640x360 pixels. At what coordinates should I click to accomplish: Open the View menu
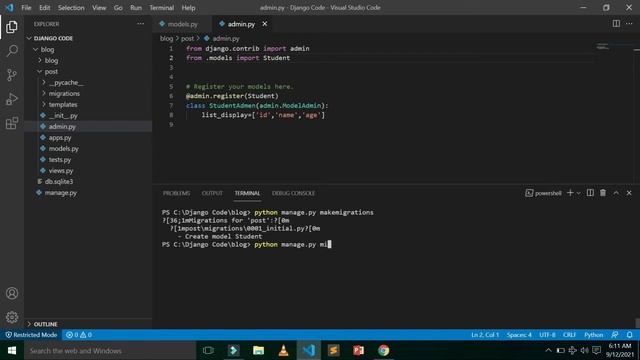tap(99, 8)
